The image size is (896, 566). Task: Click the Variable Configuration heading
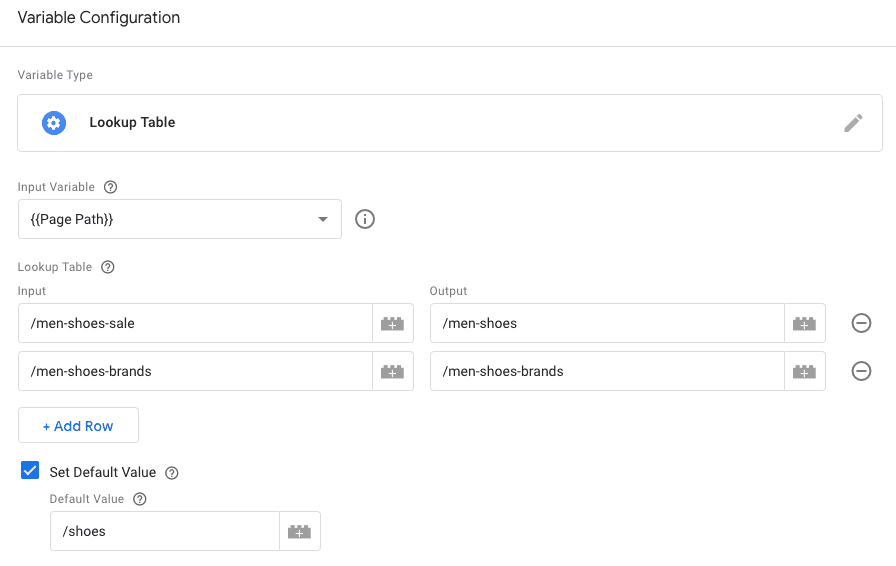(98, 18)
